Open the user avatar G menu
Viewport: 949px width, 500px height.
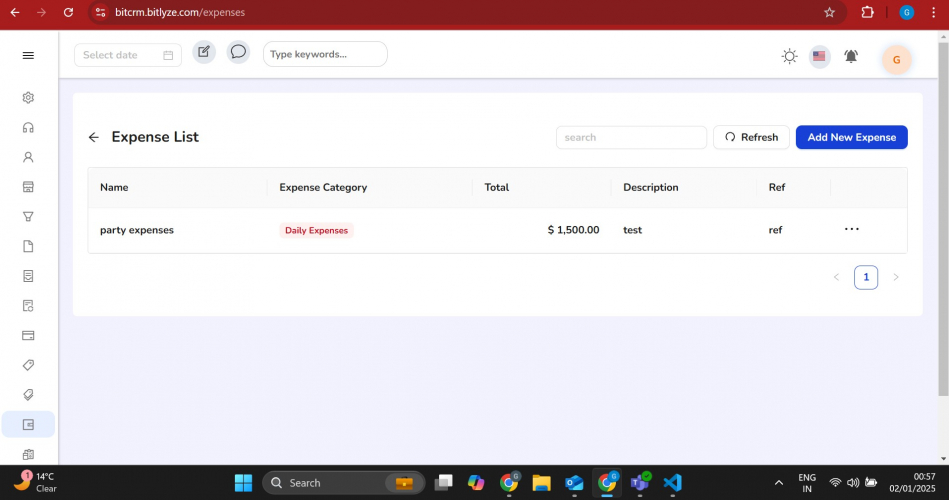coord(896,59)
